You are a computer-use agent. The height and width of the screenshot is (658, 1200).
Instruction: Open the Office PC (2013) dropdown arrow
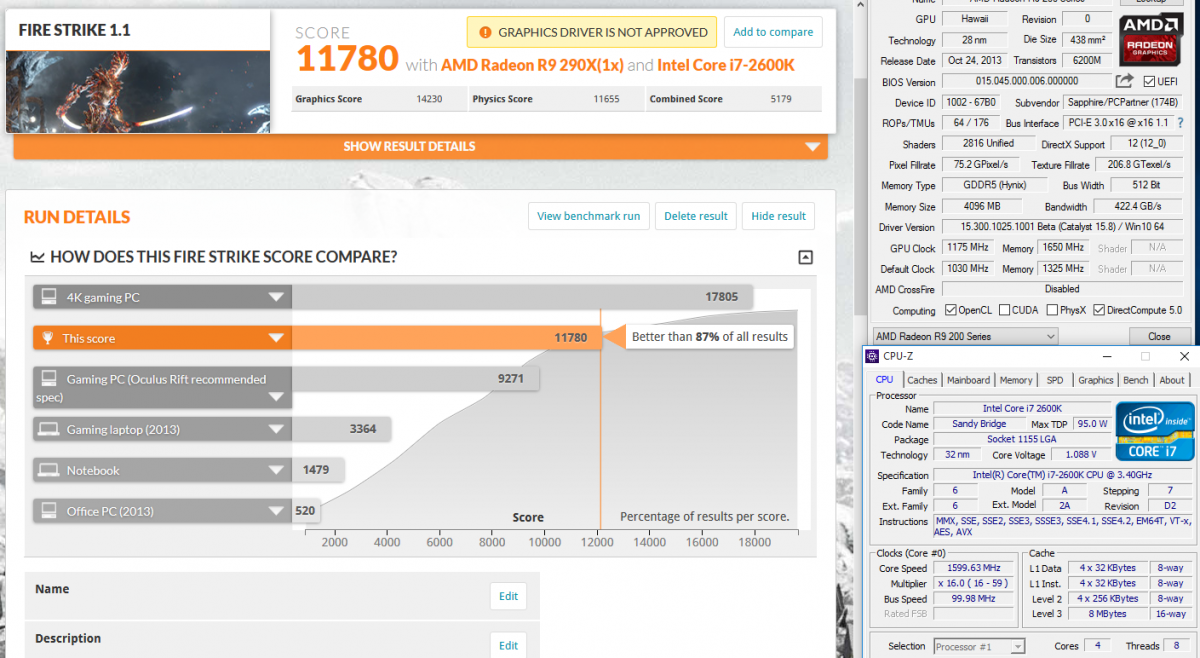[x=276, y=511]
